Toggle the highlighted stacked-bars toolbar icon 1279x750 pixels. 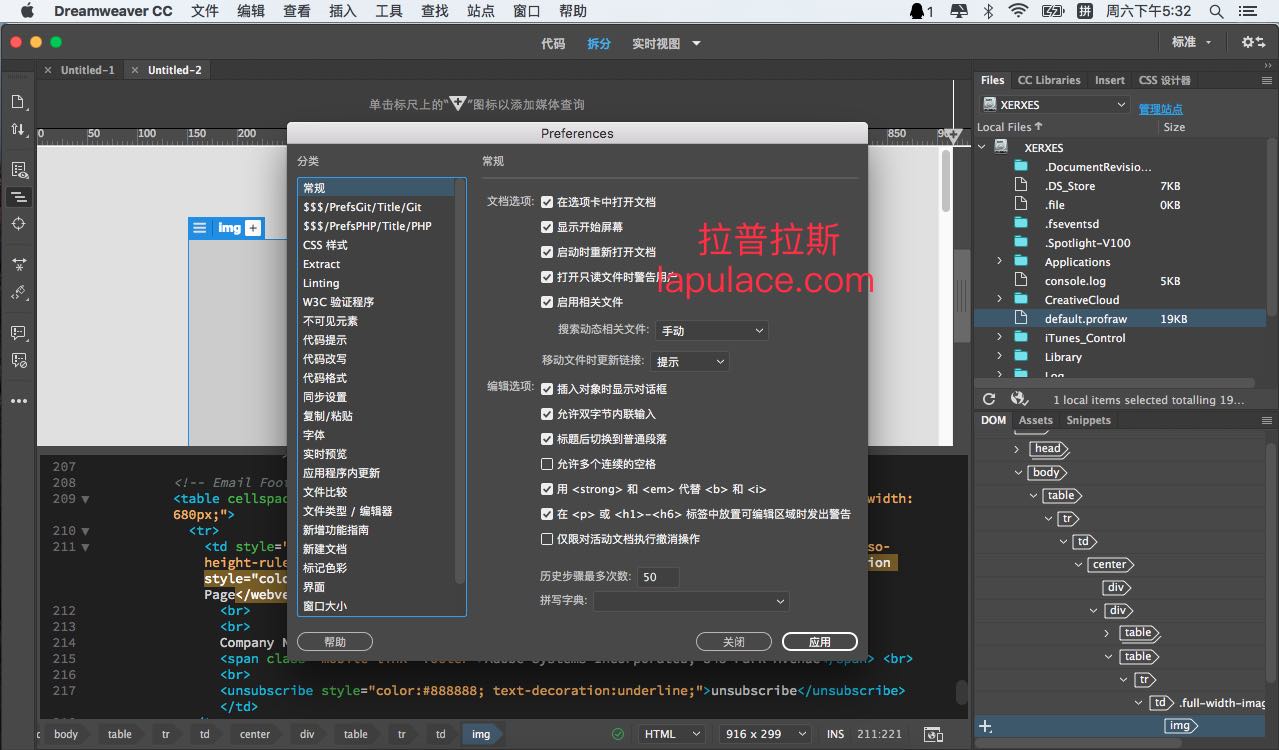click(18, 197)
